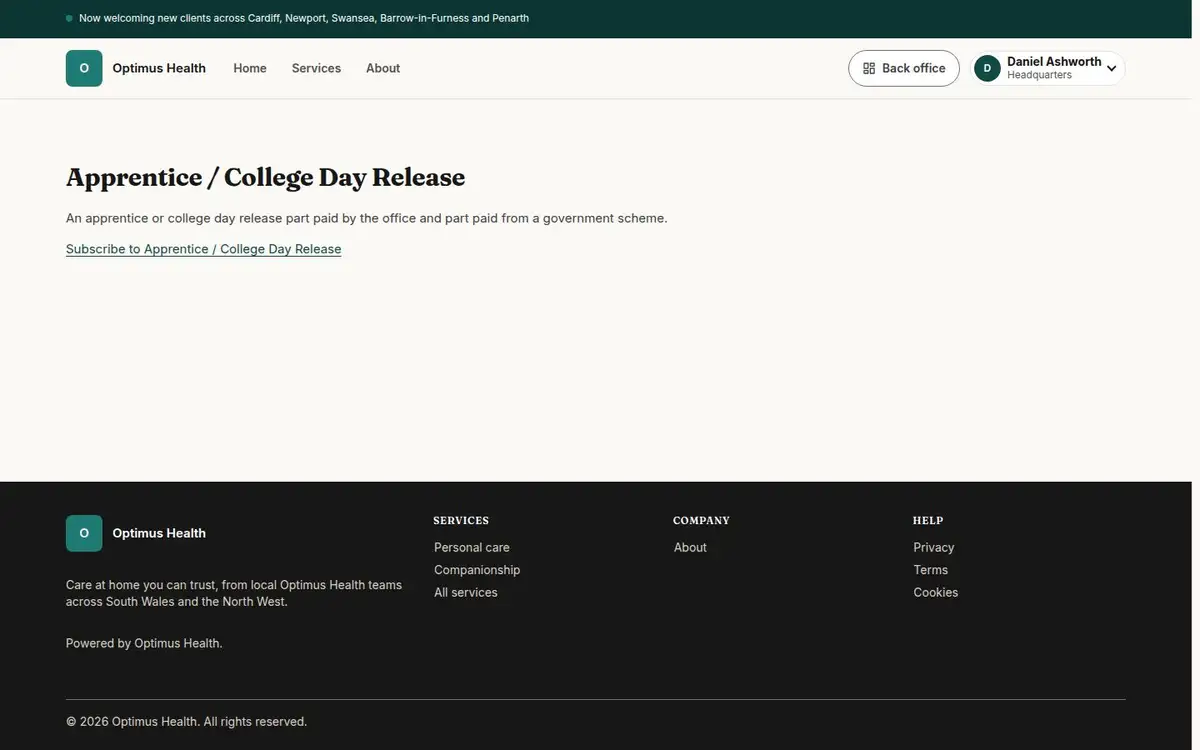Click the green status dot in announcement bar

click(69, 18)
